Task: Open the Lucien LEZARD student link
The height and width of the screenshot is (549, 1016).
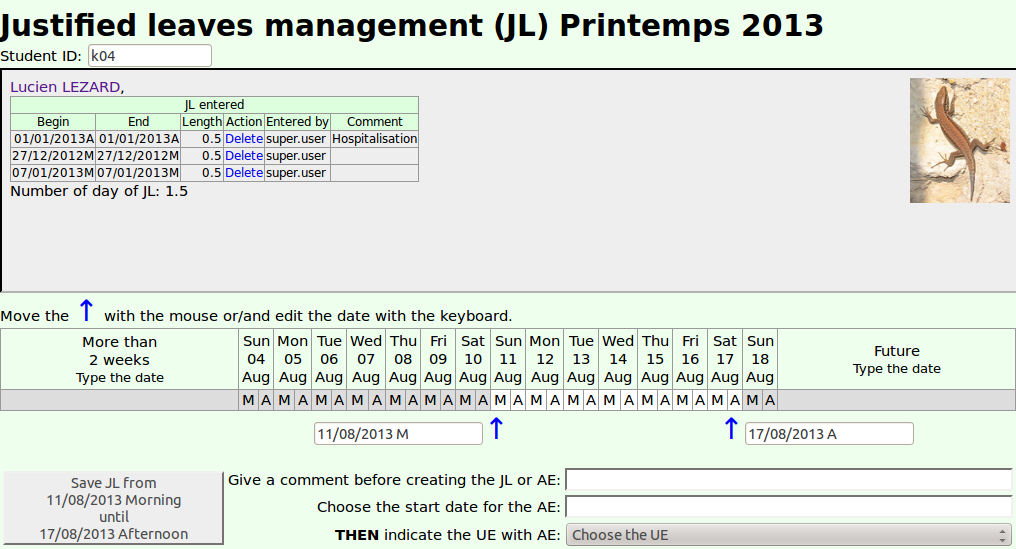Action: click(65, 87)
